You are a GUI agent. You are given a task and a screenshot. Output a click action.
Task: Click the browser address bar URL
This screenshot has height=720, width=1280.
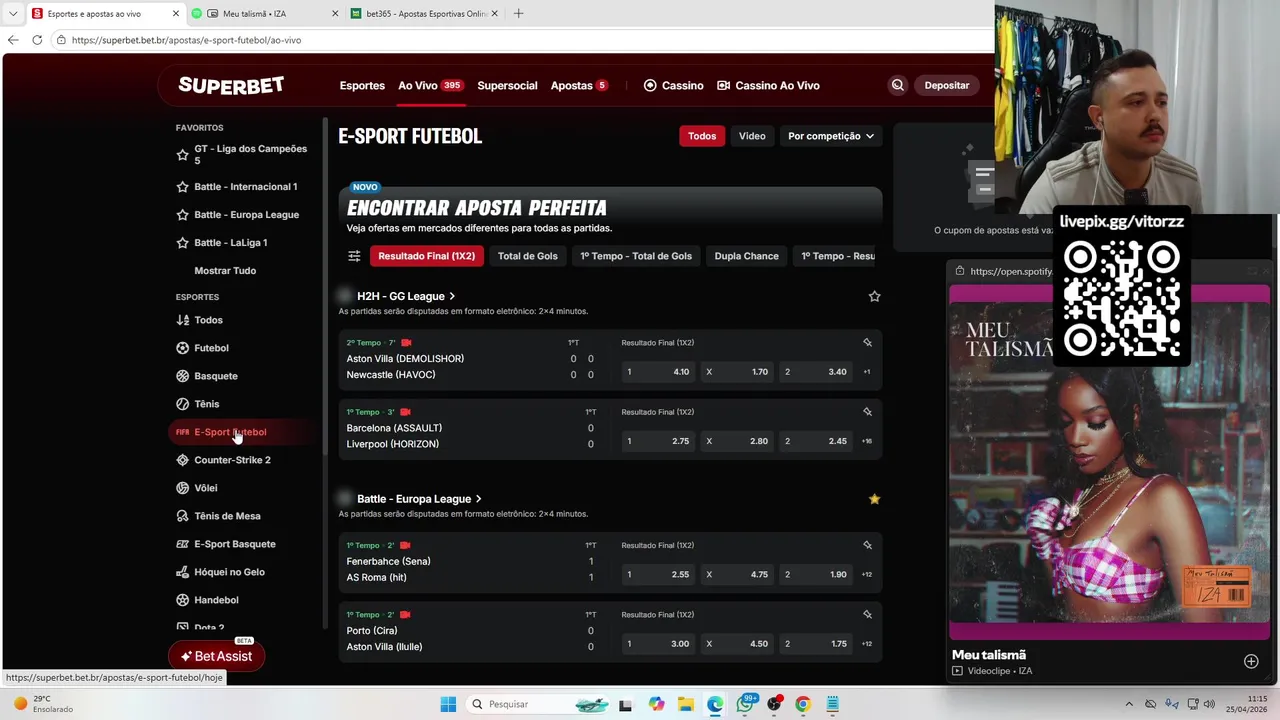coord(186,40)
